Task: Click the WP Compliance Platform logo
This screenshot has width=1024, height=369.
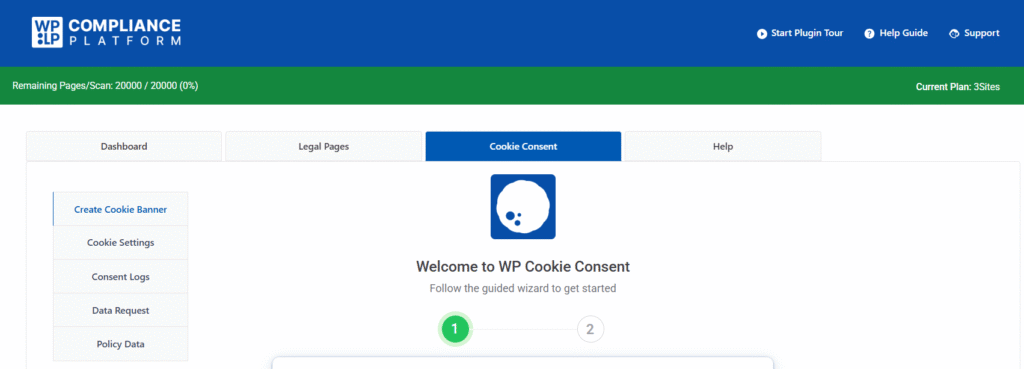Action: [106, 33]
